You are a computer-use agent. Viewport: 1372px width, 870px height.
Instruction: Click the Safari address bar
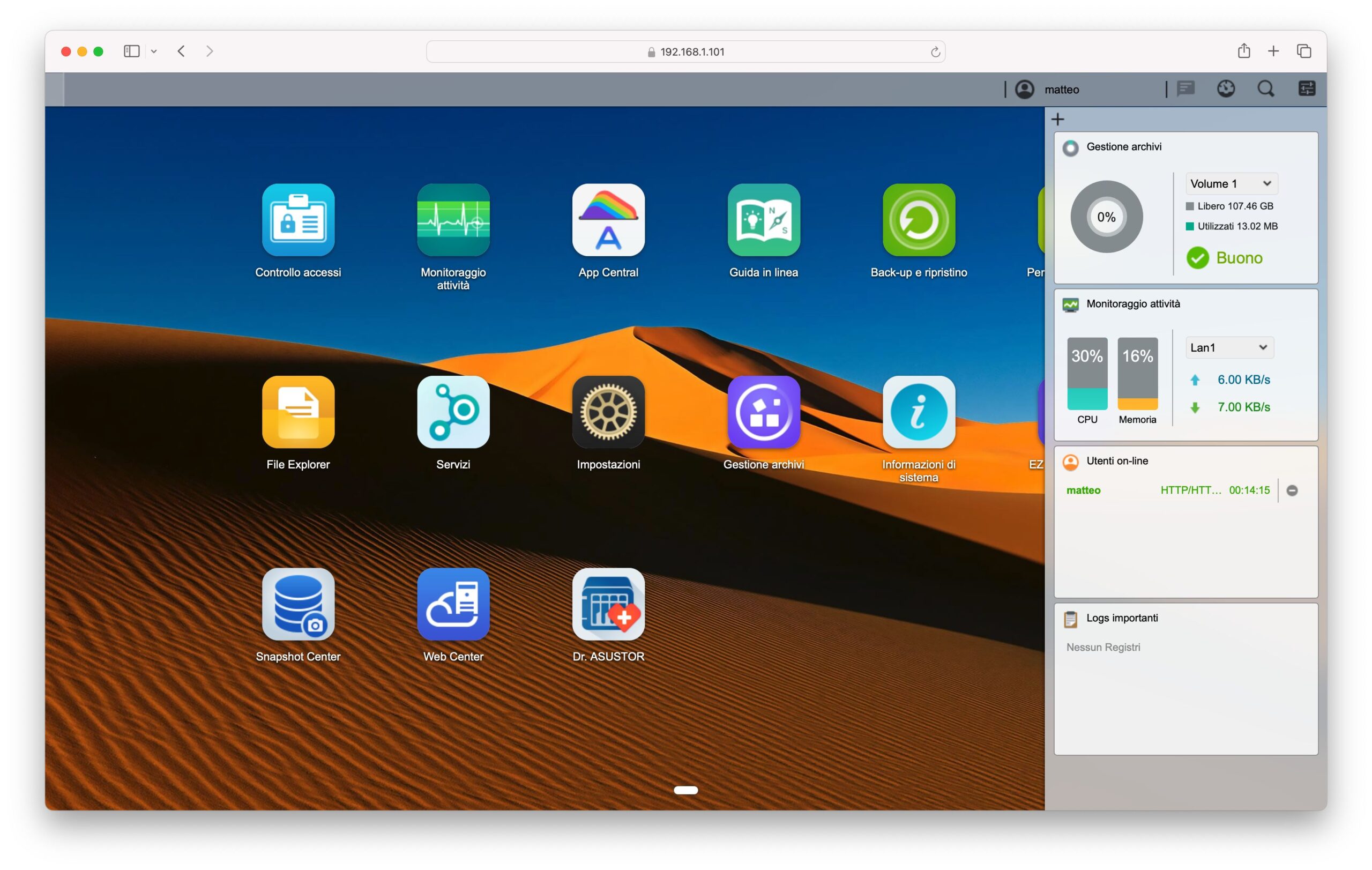(685, 52)
